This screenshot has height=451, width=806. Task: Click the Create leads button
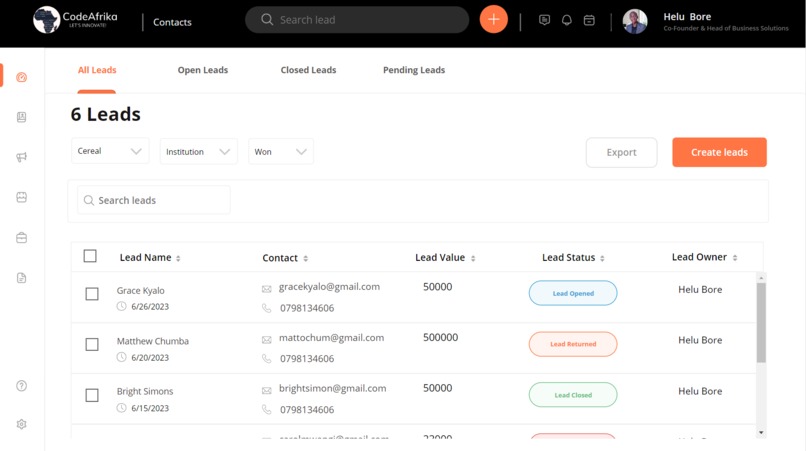pyautogui.click(x=719, y=152)
